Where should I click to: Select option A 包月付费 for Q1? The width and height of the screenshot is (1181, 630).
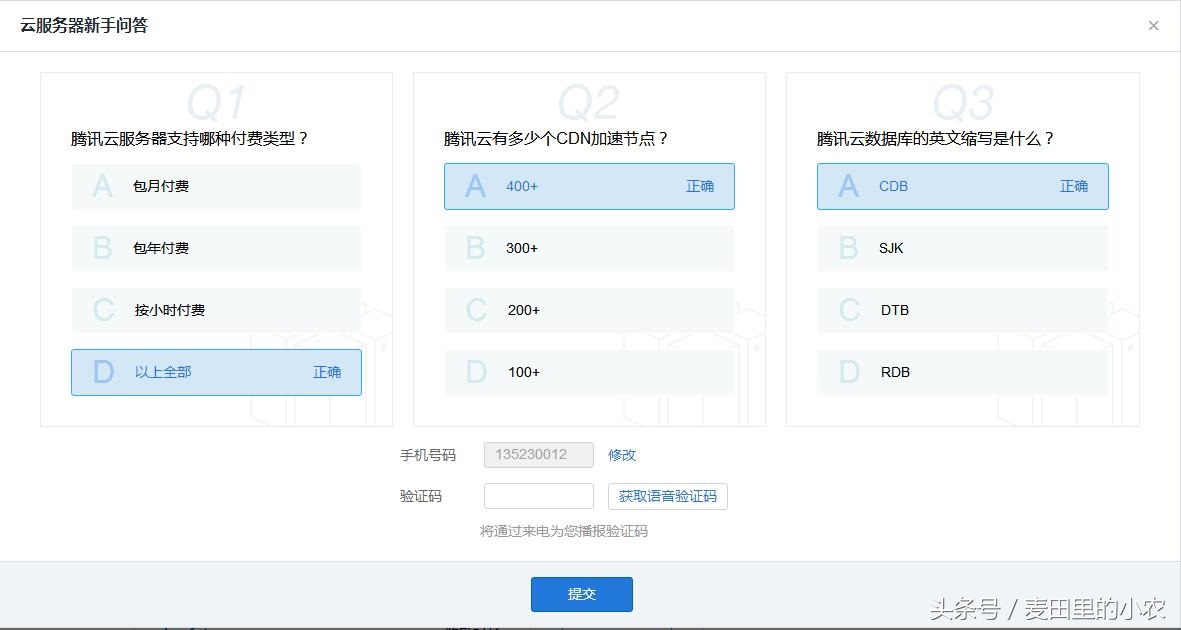215,186
